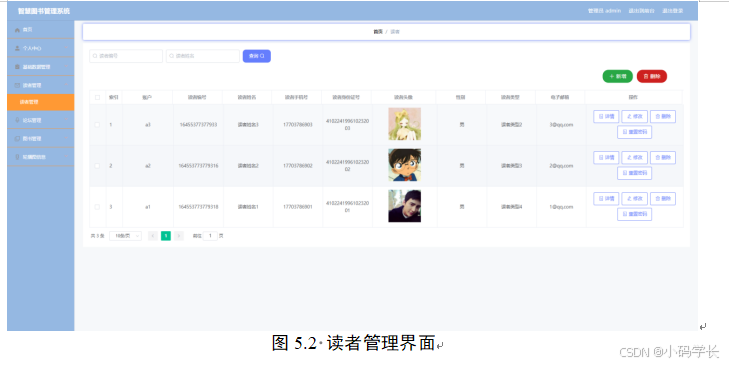Image resolution: width=730 pixels, height=365 pixels.
Task: Click 重置密码 reset password for account a3
Action: point(635,132)
